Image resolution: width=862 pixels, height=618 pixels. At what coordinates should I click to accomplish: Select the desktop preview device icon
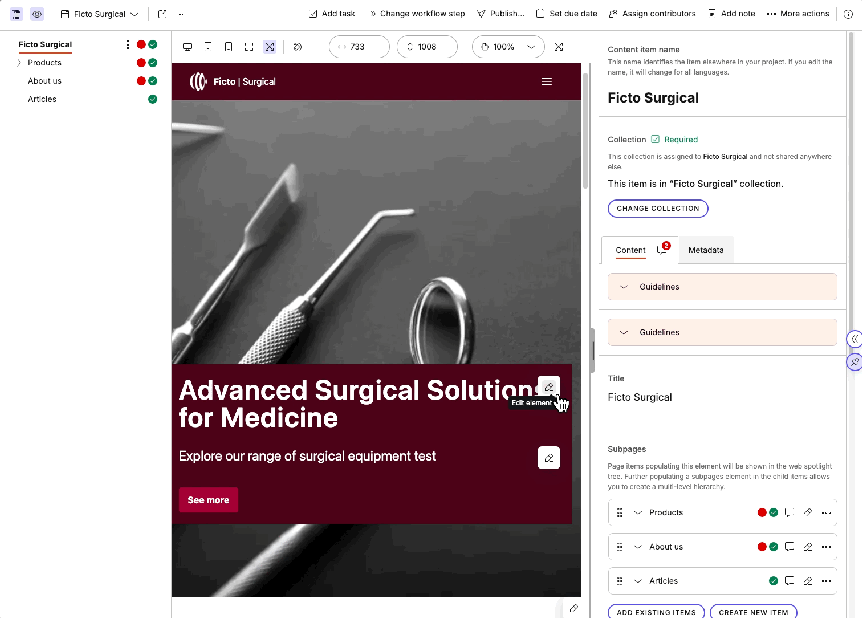187,47
